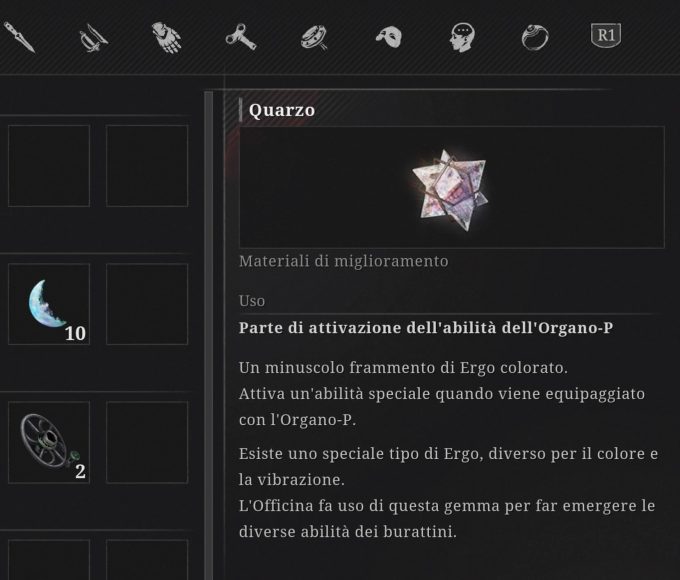The height and width of the screenshot is (580, 680).
Task: Select the dagger weapons category icon
Action: (x=19, y=37)
